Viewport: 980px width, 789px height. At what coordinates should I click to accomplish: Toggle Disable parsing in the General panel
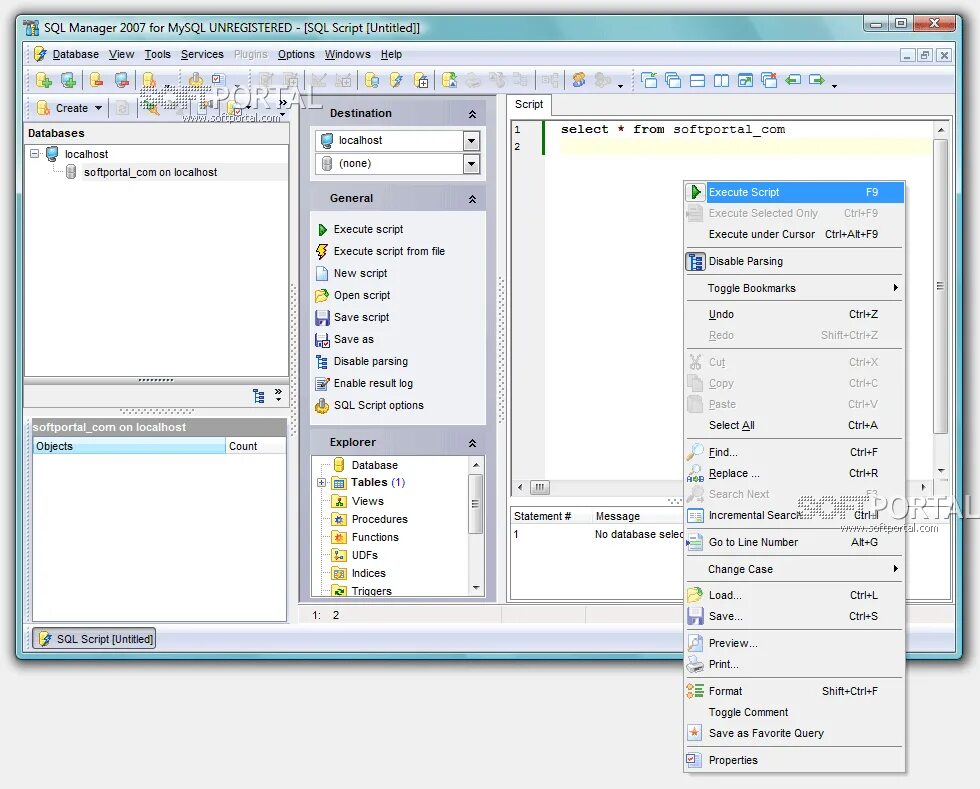[x=371, y=361]
